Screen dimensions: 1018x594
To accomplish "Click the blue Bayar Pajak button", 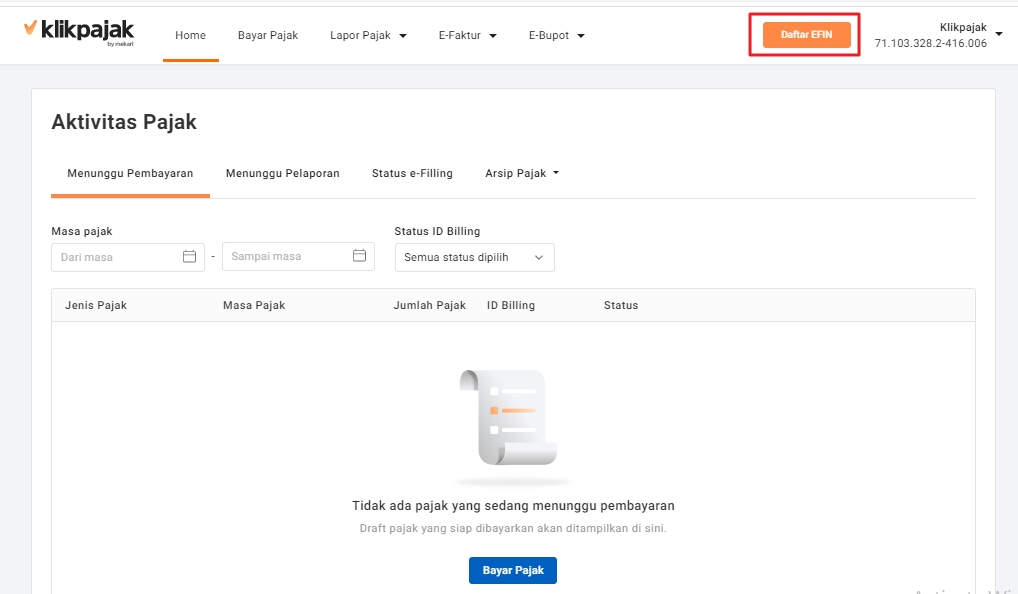I will [x=513, y=570].
